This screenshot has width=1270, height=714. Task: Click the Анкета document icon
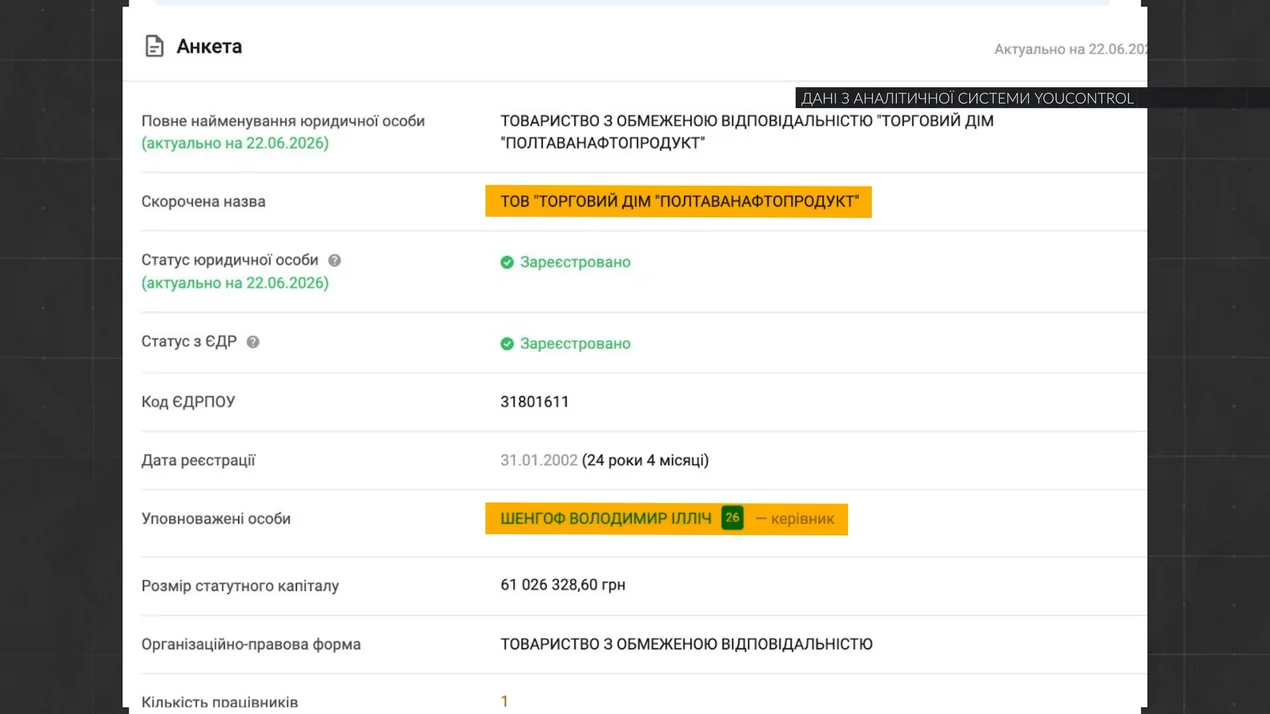pyautogui.click(x=154, y=46)
